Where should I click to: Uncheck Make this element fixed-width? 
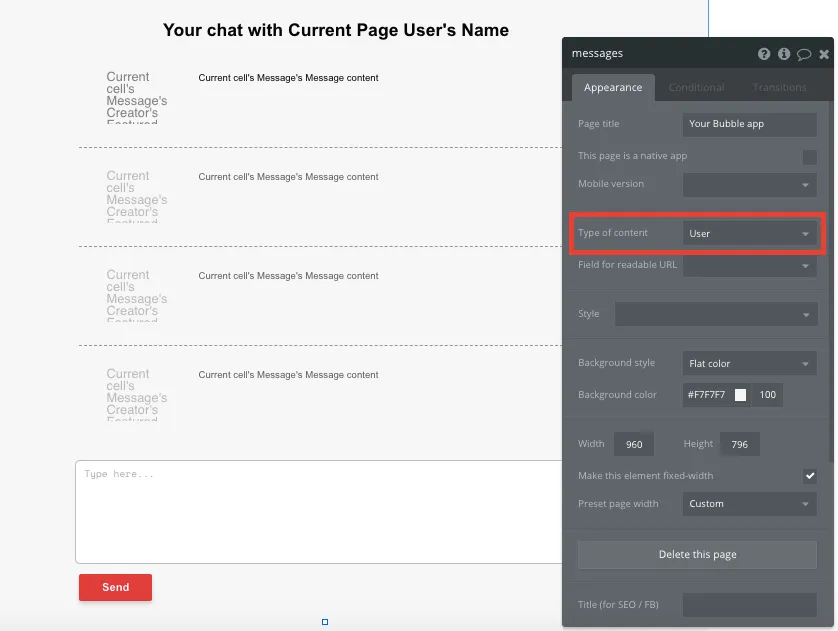point(811,475)
